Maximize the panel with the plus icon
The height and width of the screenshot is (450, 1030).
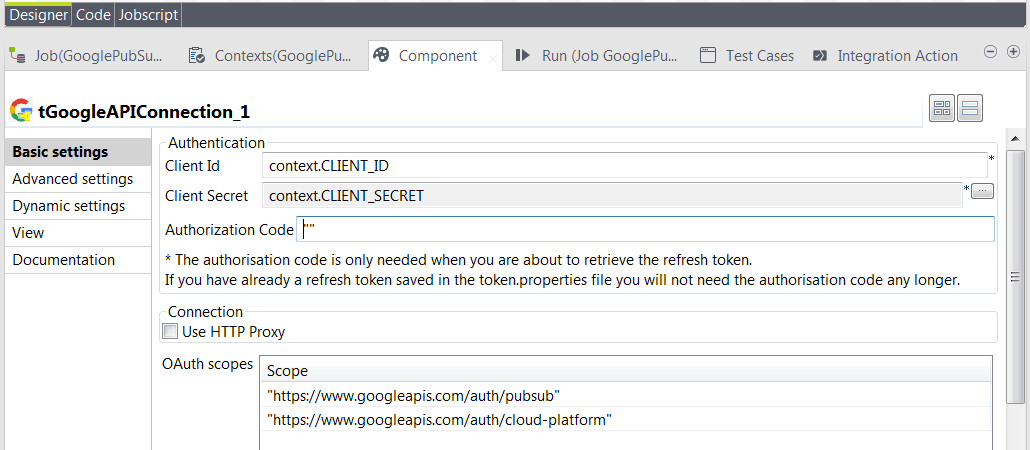pyautogui.click(x=1013, y=52)
